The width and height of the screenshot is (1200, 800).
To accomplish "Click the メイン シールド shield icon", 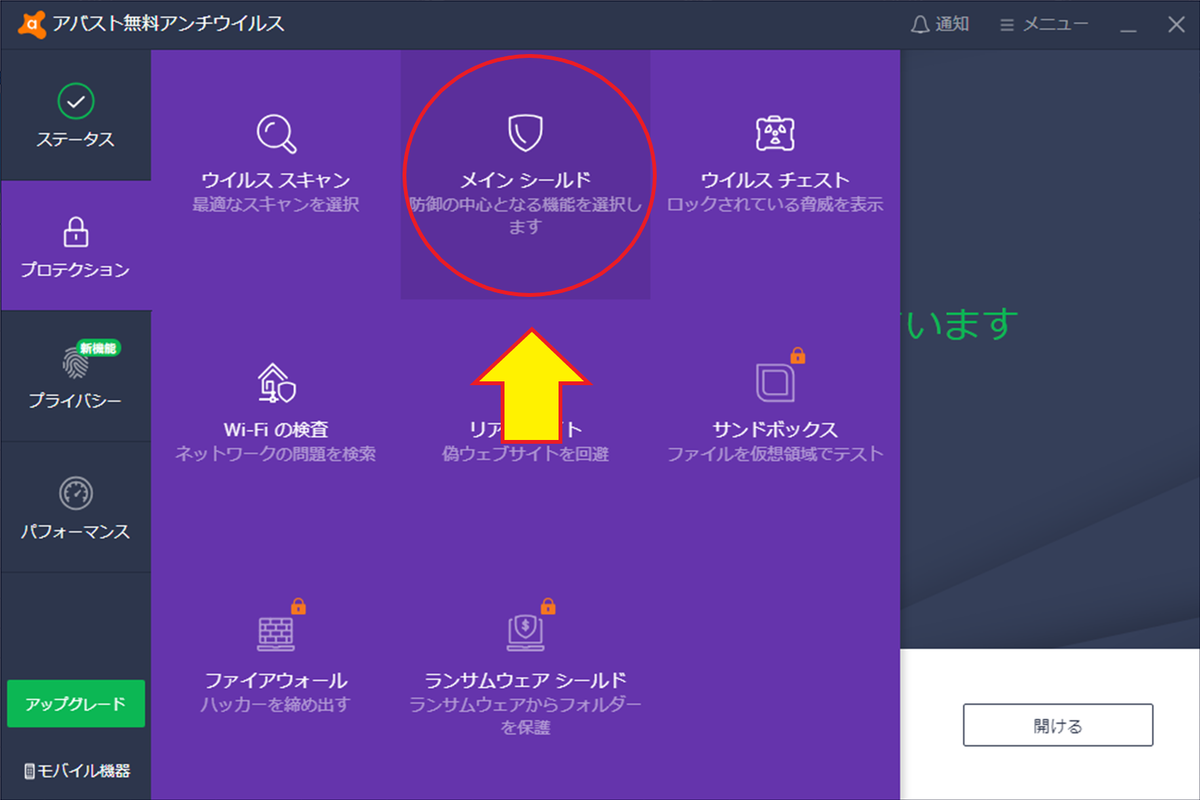I will tap(526, 133).
